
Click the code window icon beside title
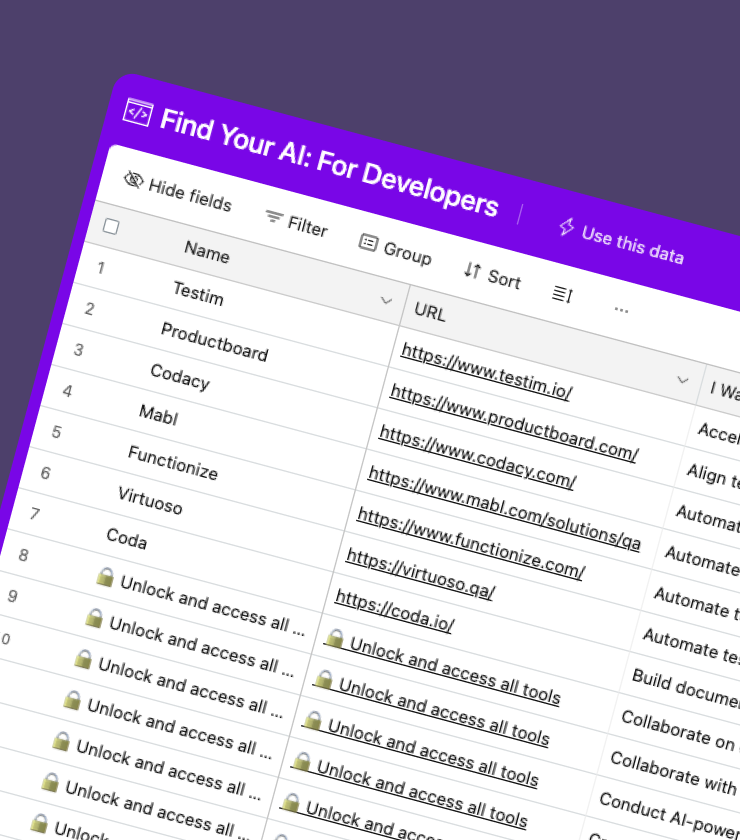coord(138,112)
